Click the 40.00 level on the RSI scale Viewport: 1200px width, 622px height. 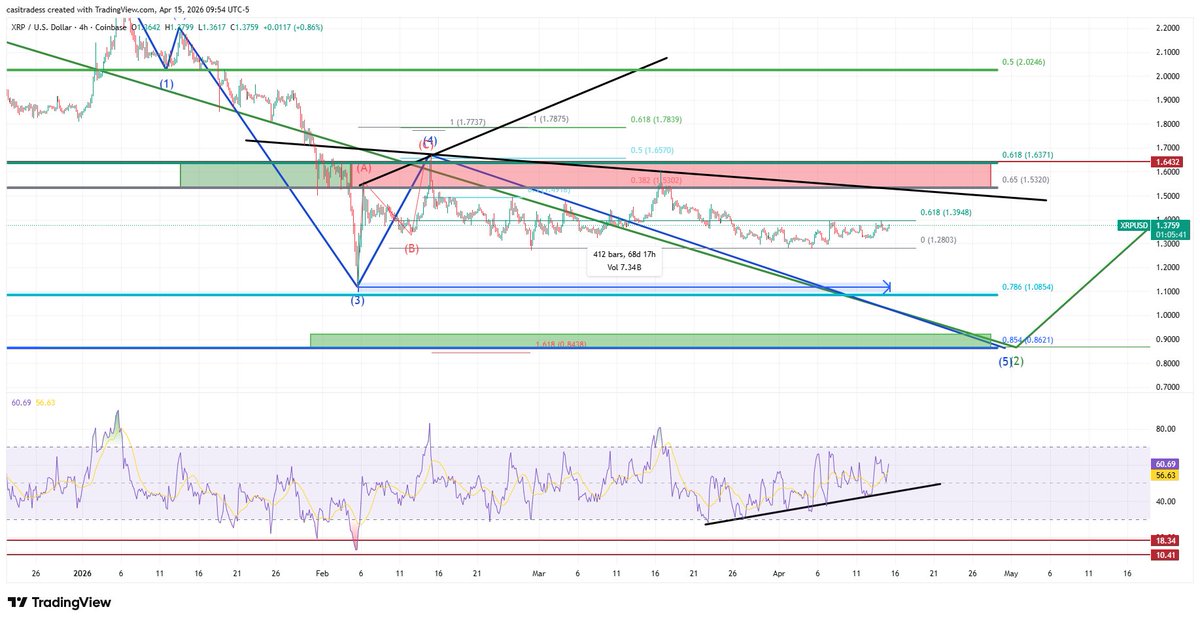coord(1164,502)
